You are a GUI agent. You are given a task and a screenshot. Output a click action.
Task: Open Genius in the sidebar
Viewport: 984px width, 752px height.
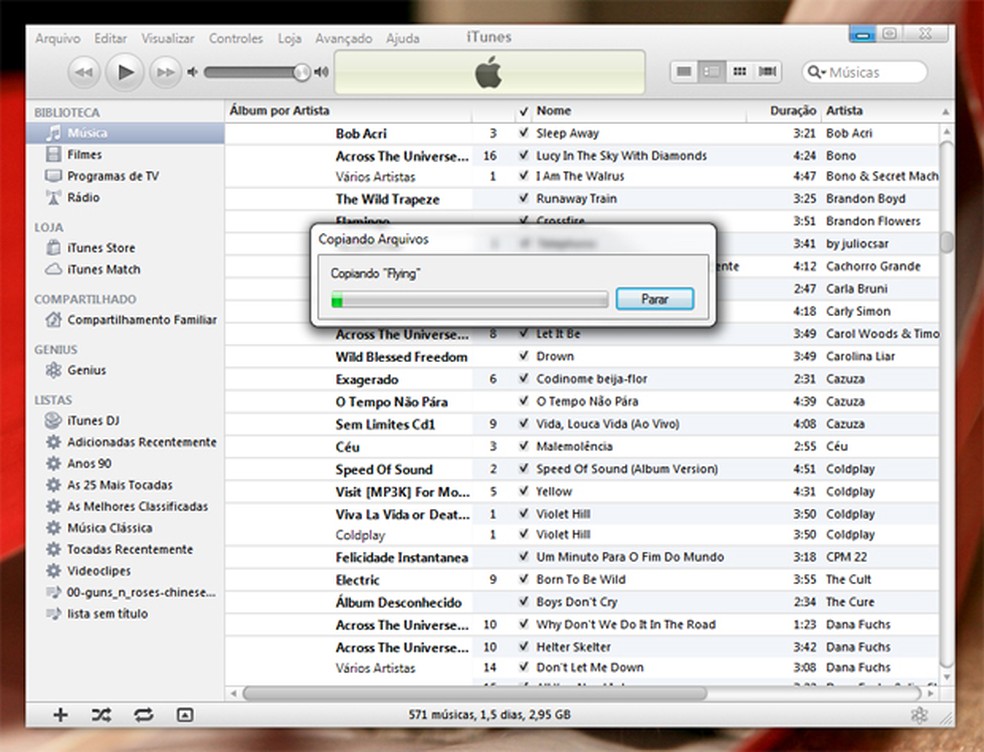[125, 370]
